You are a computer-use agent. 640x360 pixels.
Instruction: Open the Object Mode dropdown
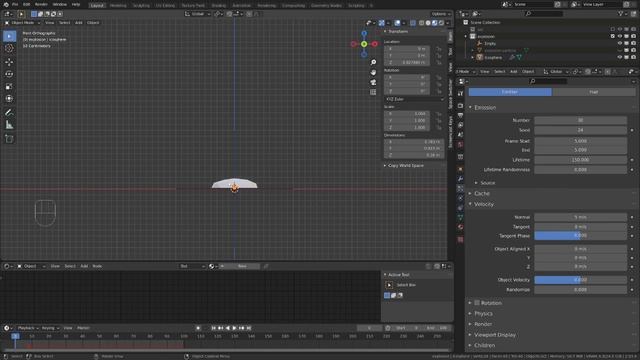pyautogui.click(x=22, y=23)
